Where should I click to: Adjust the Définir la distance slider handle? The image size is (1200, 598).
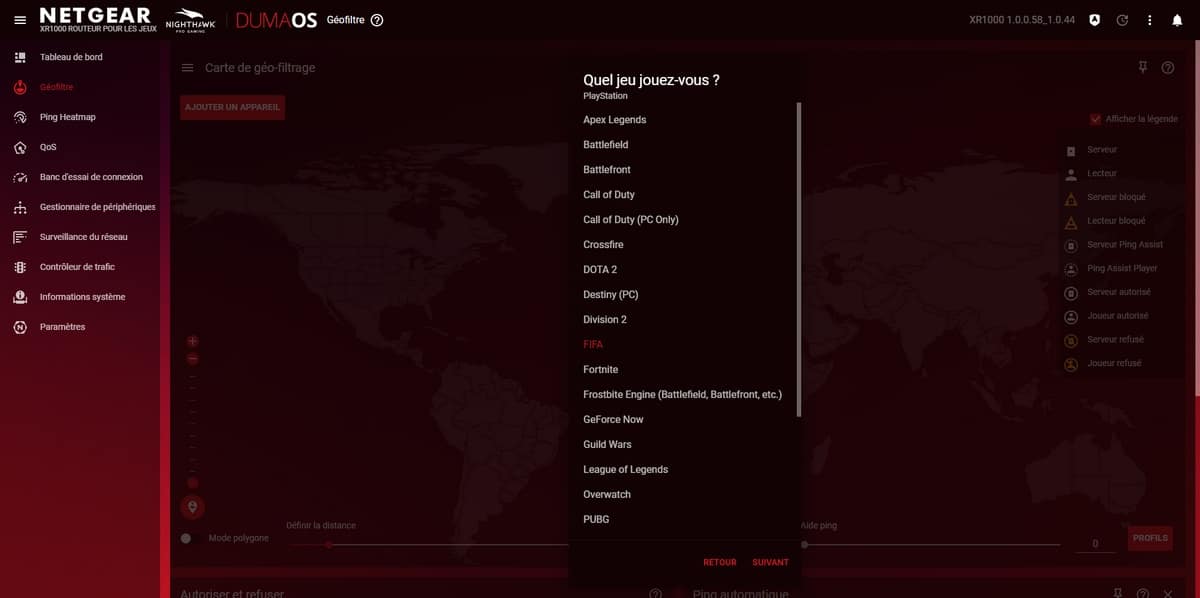328,545
